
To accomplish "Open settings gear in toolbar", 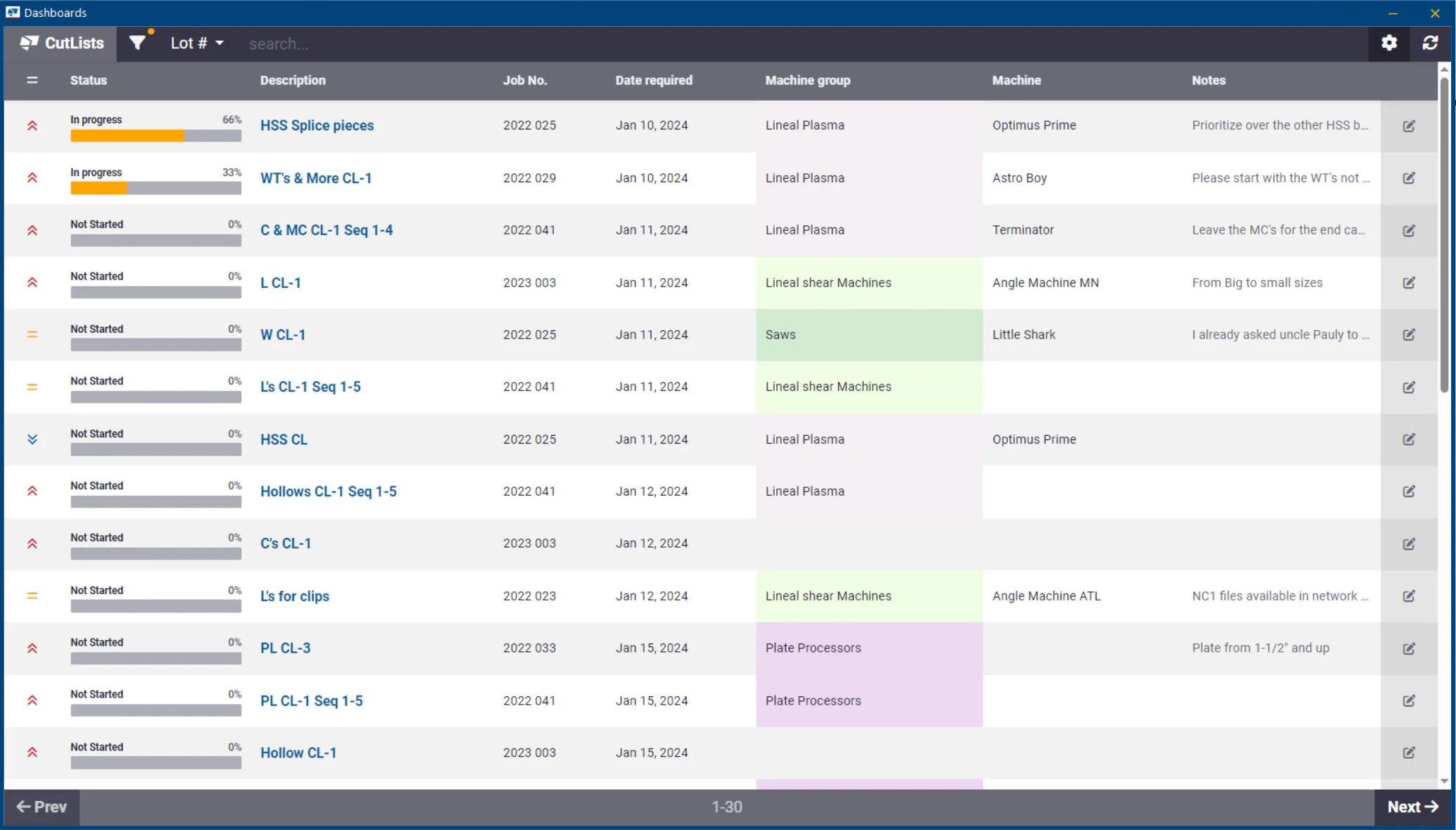I will click(1388, 43).
